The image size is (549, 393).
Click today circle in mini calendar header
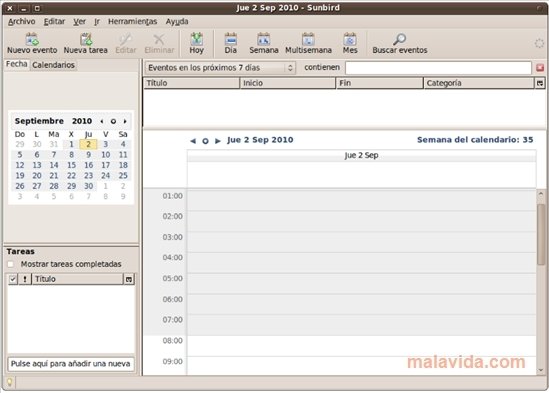tap(113, 121)
